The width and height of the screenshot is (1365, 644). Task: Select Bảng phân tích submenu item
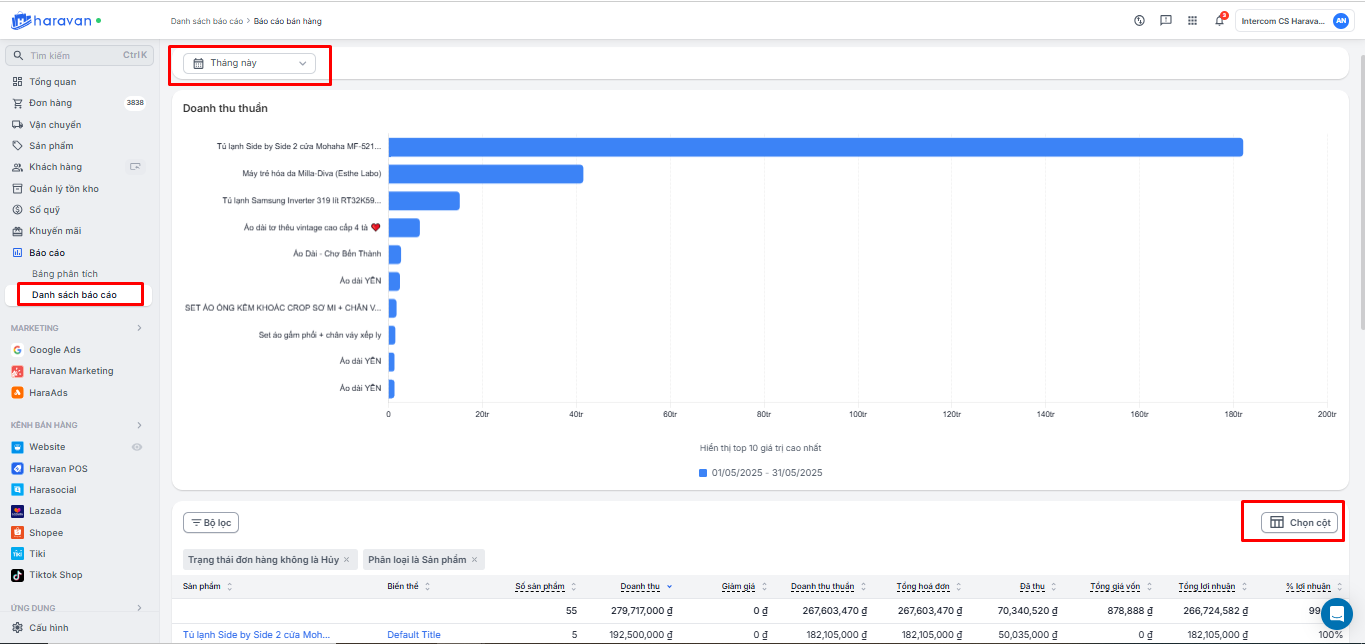pos(64,274)
